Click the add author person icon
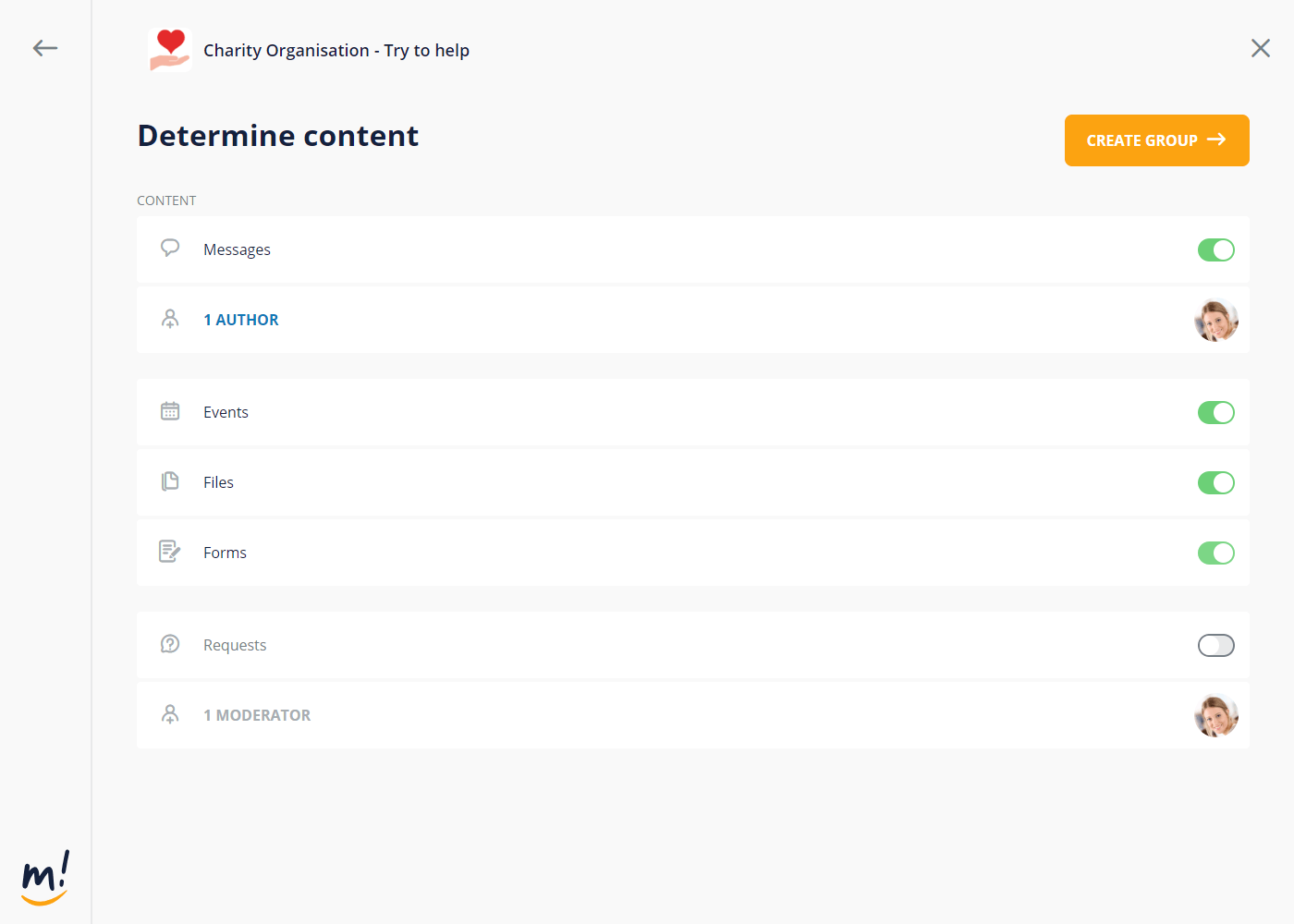The width and height of the screenshot is (1294, 924). click(x=170, y=320)
